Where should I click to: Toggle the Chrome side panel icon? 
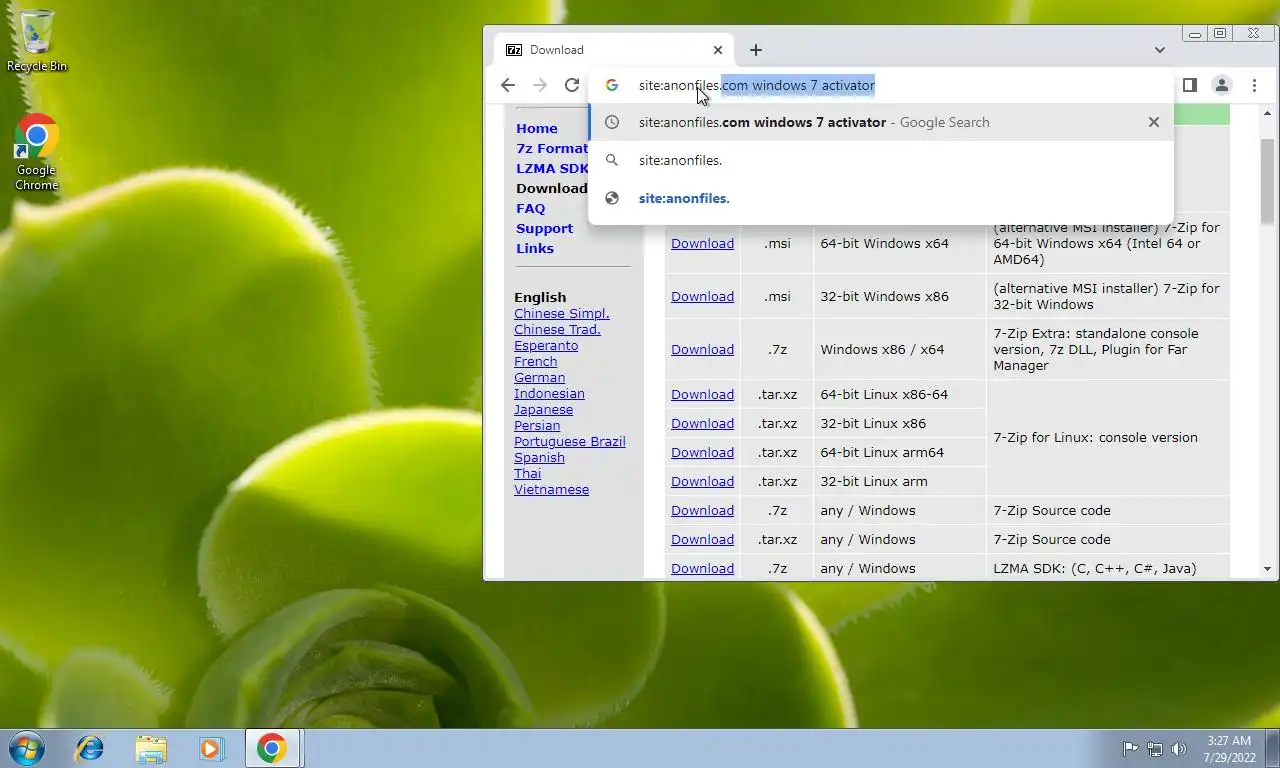click(x=1190, y=85)
